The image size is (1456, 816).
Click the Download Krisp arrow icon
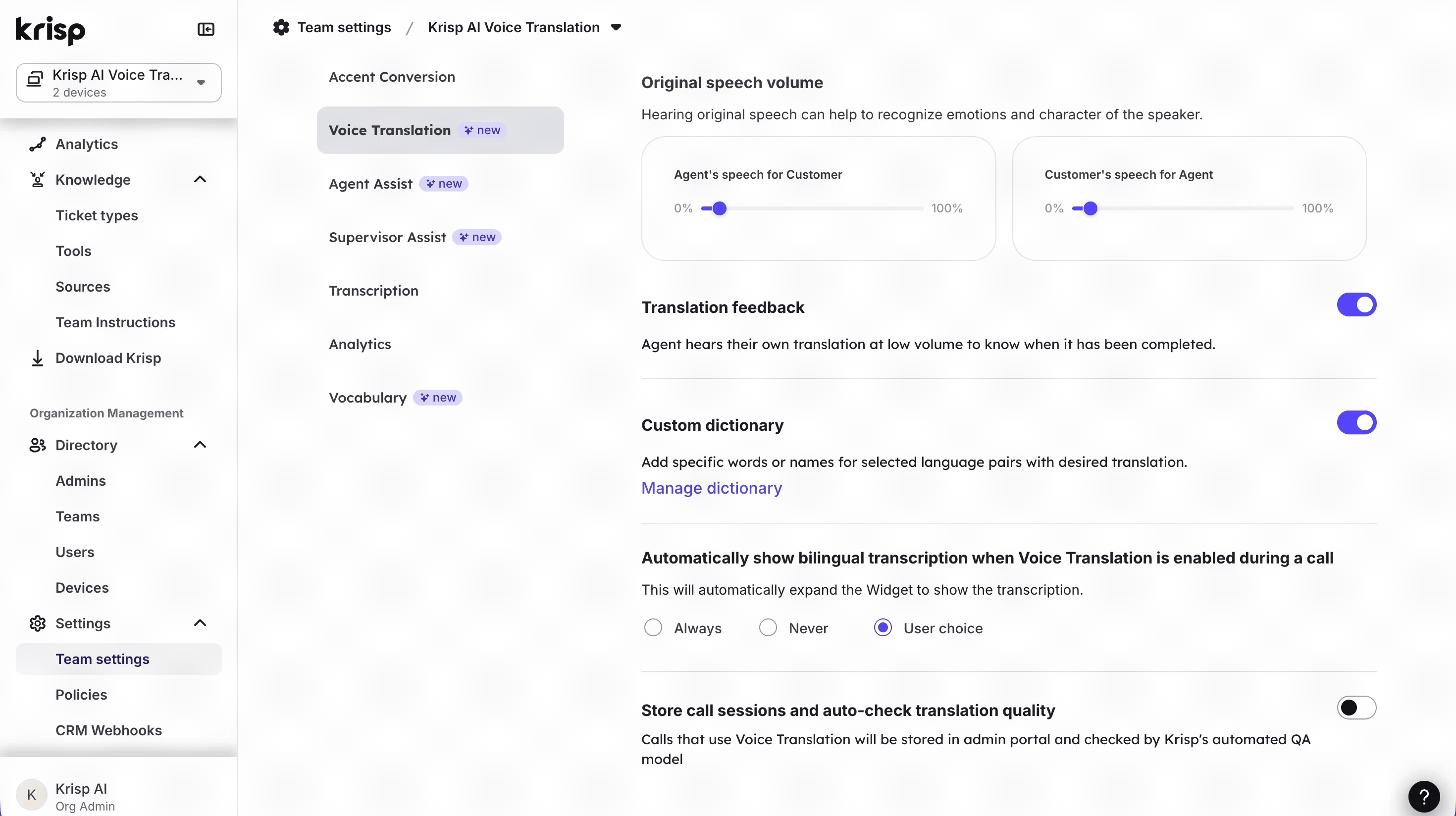click(x=37, y=357)
